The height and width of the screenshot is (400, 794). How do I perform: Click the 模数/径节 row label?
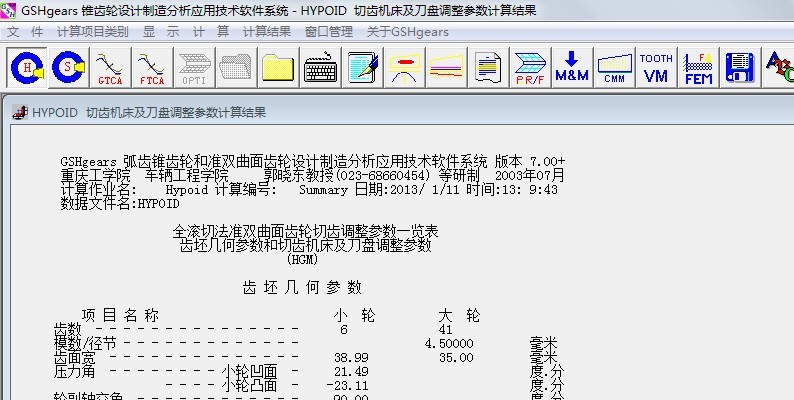tap(85, 344)
